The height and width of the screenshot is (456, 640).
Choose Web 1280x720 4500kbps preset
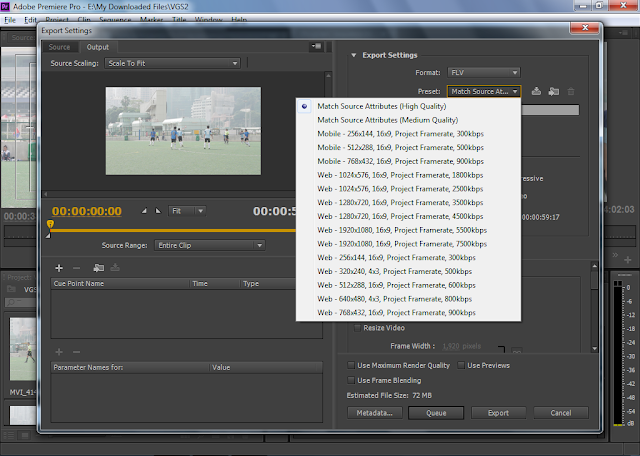point(408,216)
